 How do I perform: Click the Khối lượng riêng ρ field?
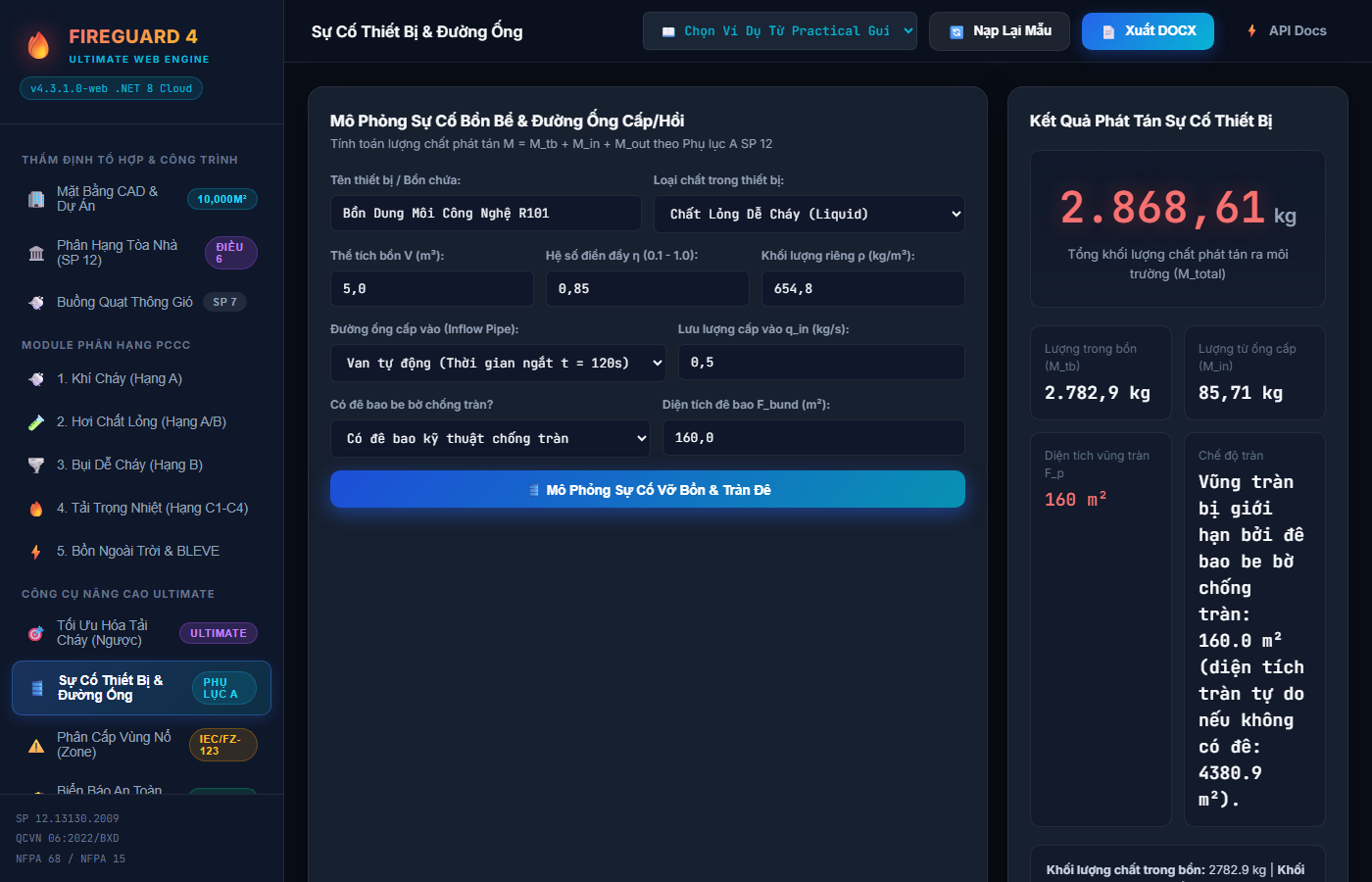863,289
